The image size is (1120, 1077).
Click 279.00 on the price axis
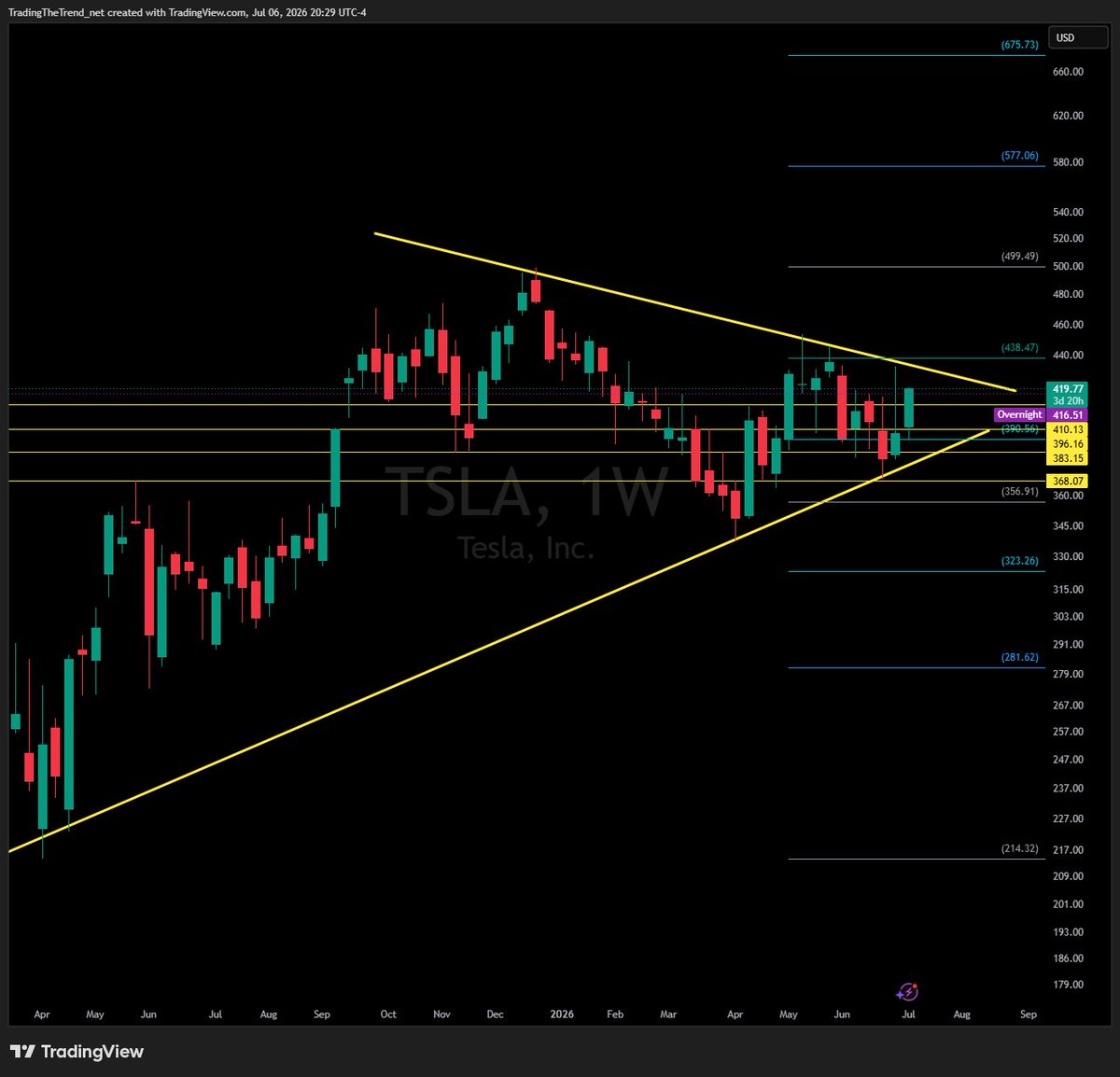click(1068, 675)
